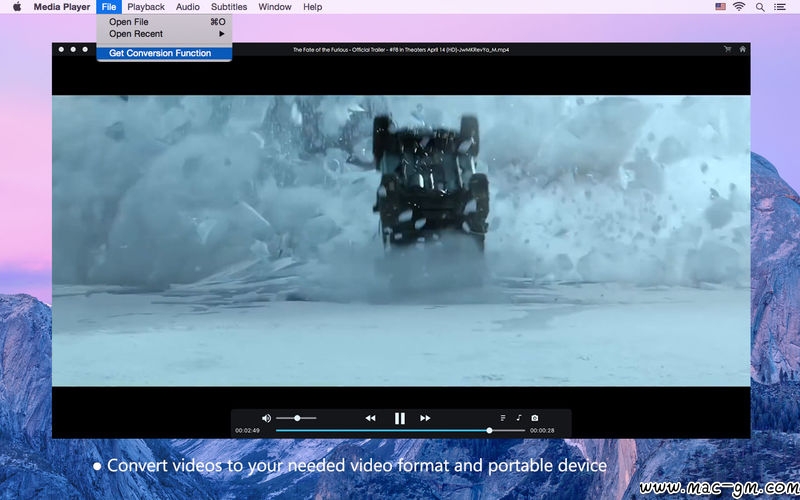Open the Playback menu
The image size is (800, 500).
(x=146, y=7)
